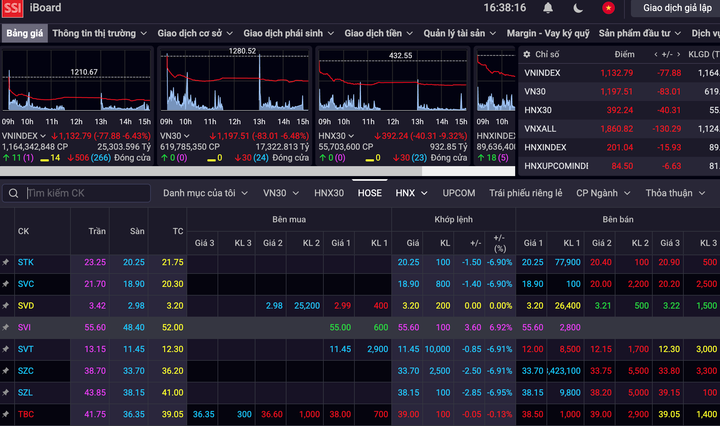Pin the SVD stock row
The width and height of the screenshot is (720, 426).
6,305
